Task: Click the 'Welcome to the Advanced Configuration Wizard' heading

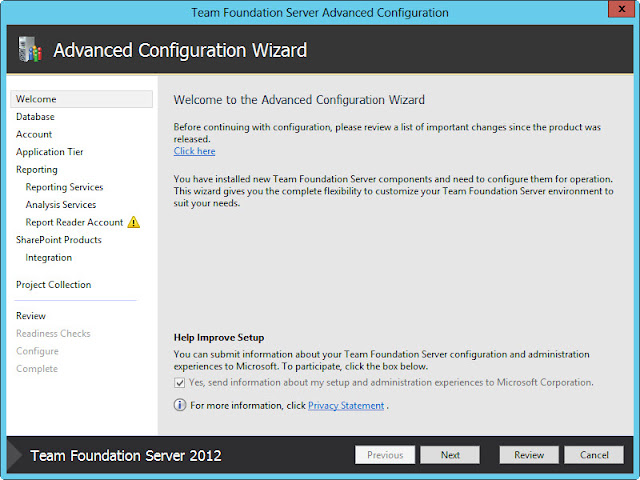Action: coord(299,100)
